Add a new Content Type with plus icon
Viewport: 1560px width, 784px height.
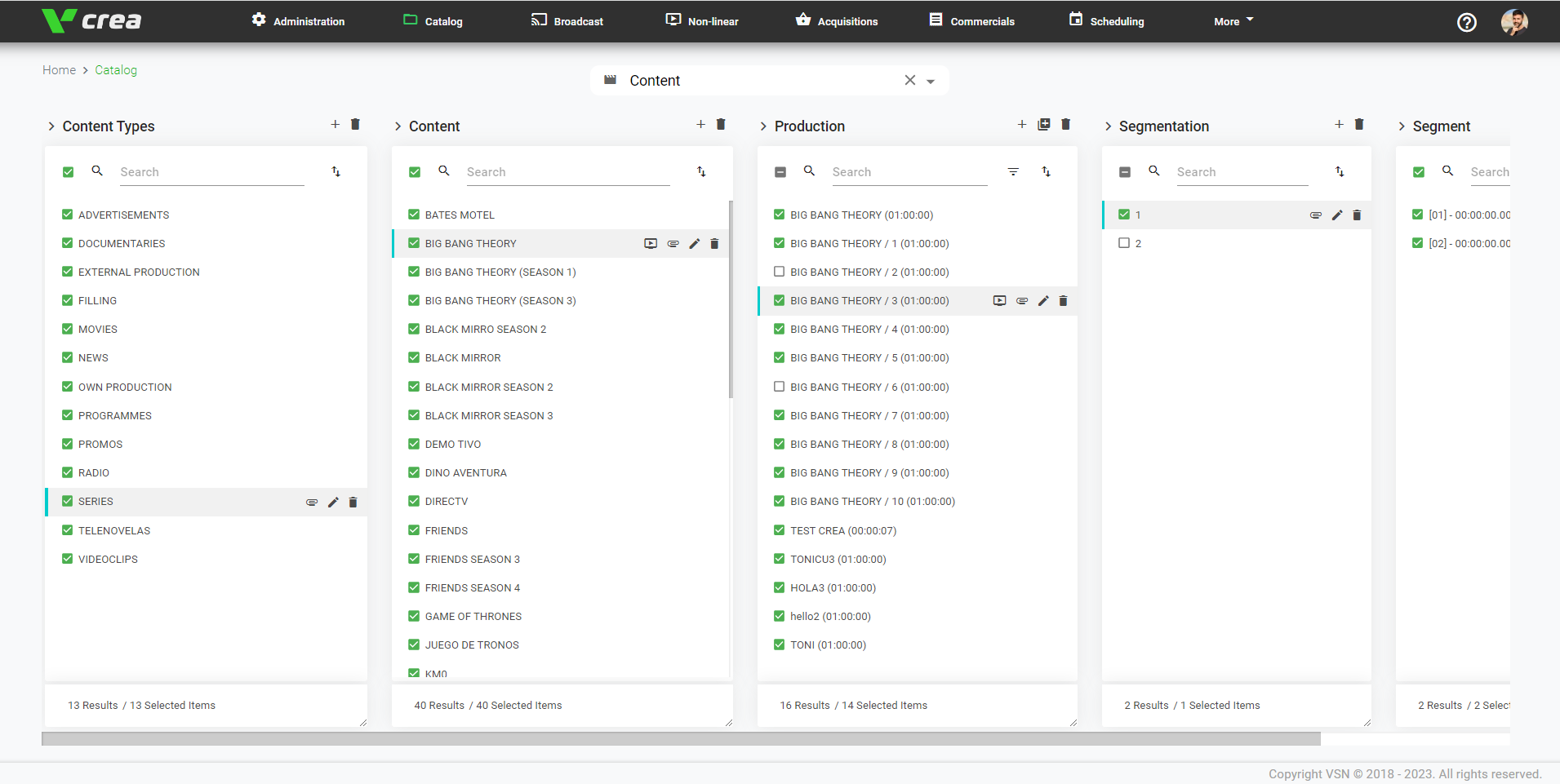(x=335, y=124)
